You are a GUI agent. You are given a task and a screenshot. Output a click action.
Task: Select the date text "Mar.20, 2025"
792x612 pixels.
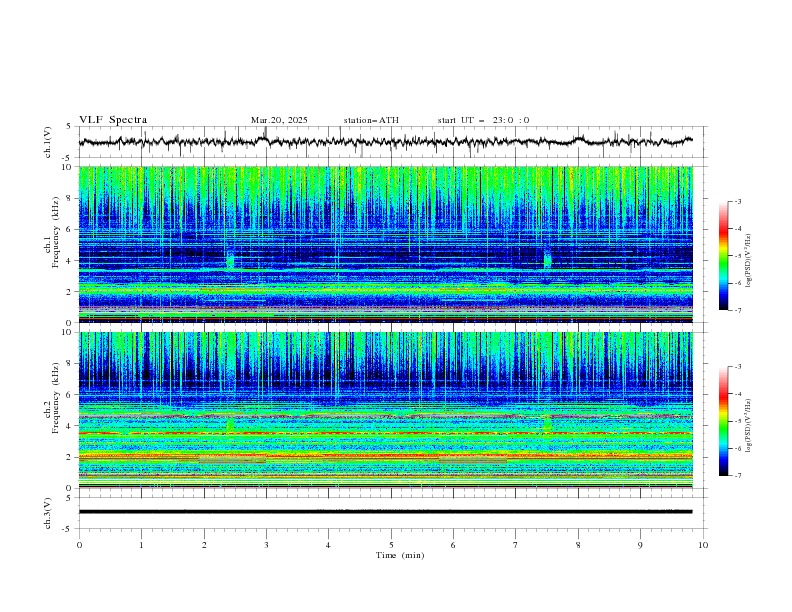pyautogui.click(x=279, y=120)
